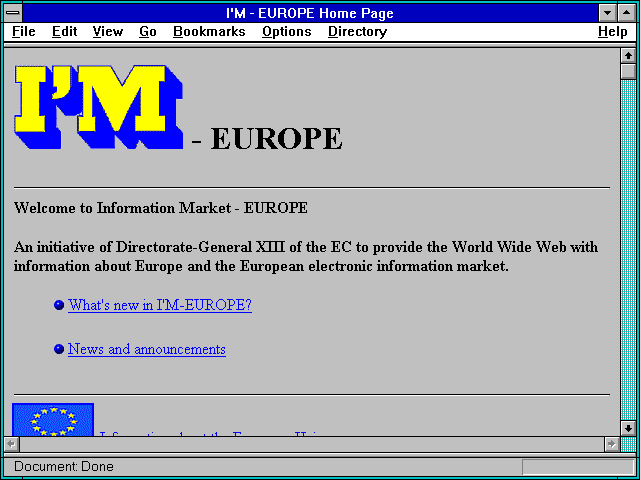The width and height of the screenshot is (640, 480).
Task: Click the Welcome to Information Market heading
Action: tap(161, 208)
